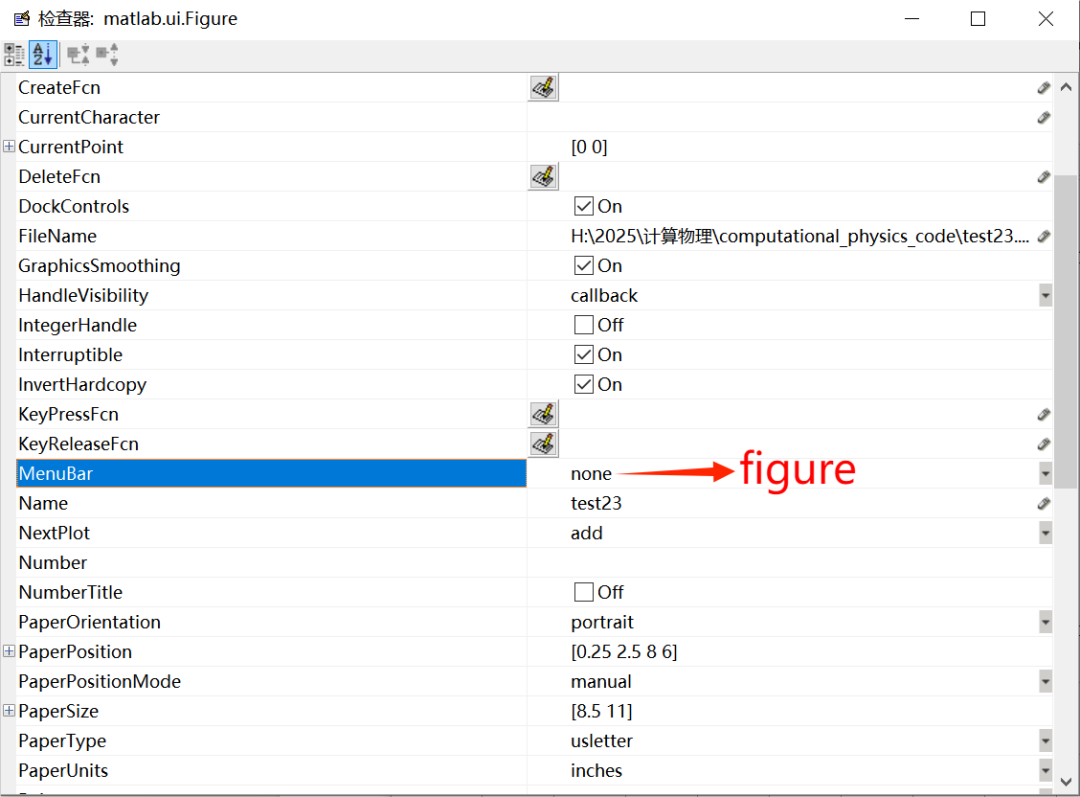The image size is (1080, 797).
Task: Click the vertical scrollbar thumb
Action: [1066, 400]
